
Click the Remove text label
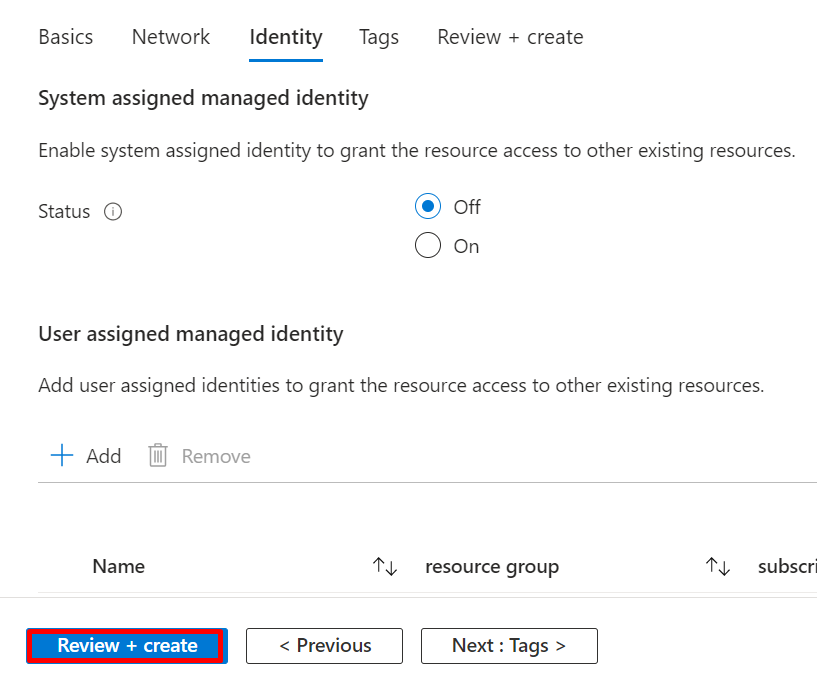coord(216,456)
